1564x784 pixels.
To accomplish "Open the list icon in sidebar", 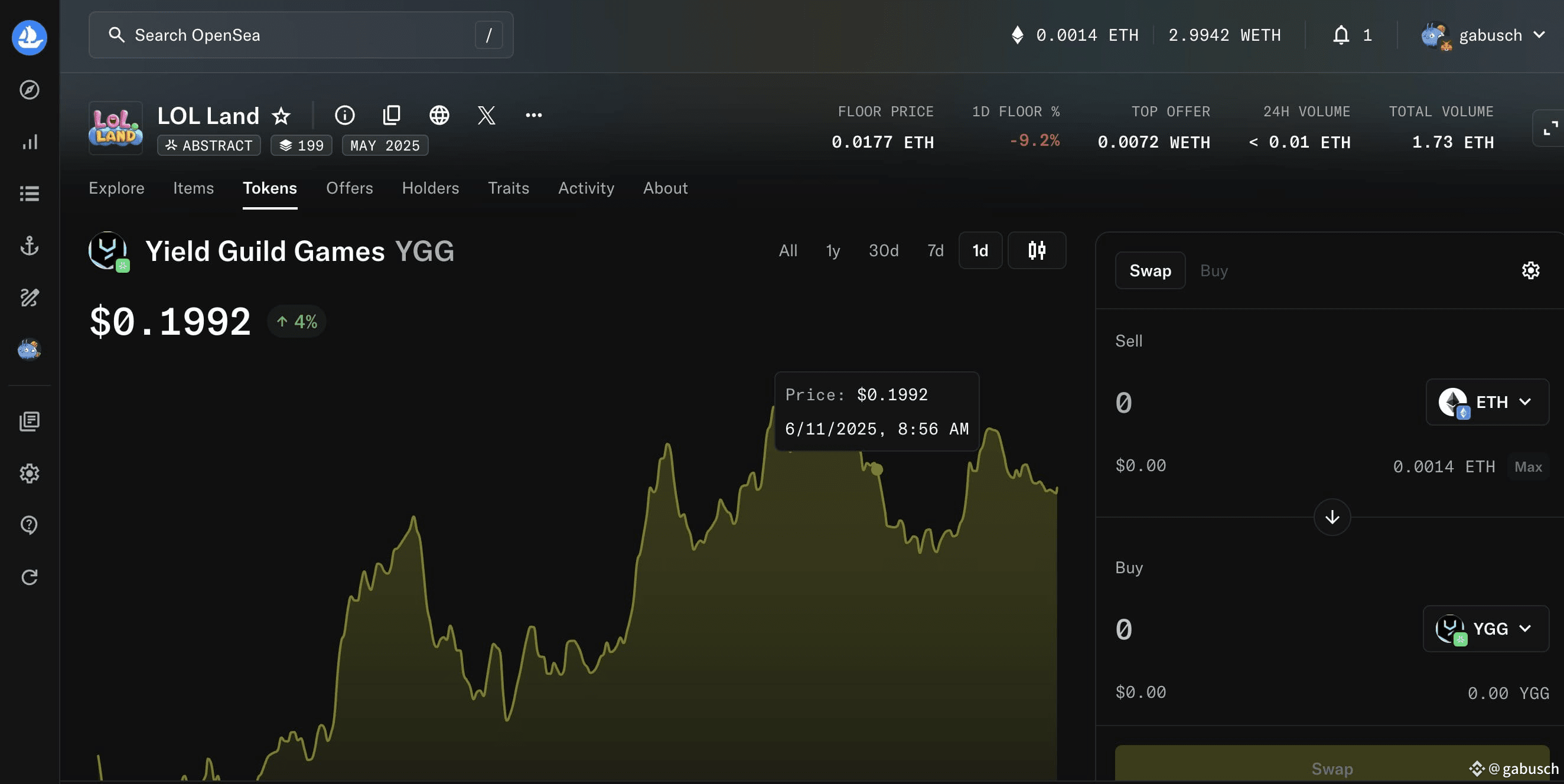I will point(29,194).
